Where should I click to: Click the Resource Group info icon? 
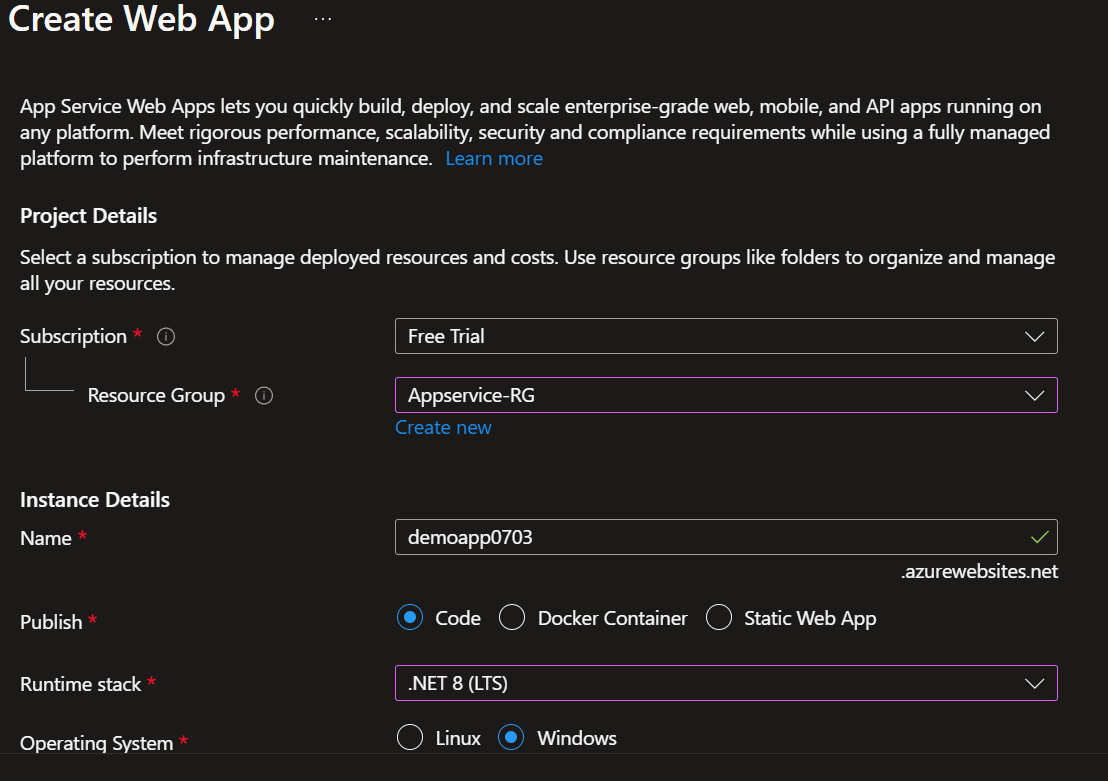[264, 396]
